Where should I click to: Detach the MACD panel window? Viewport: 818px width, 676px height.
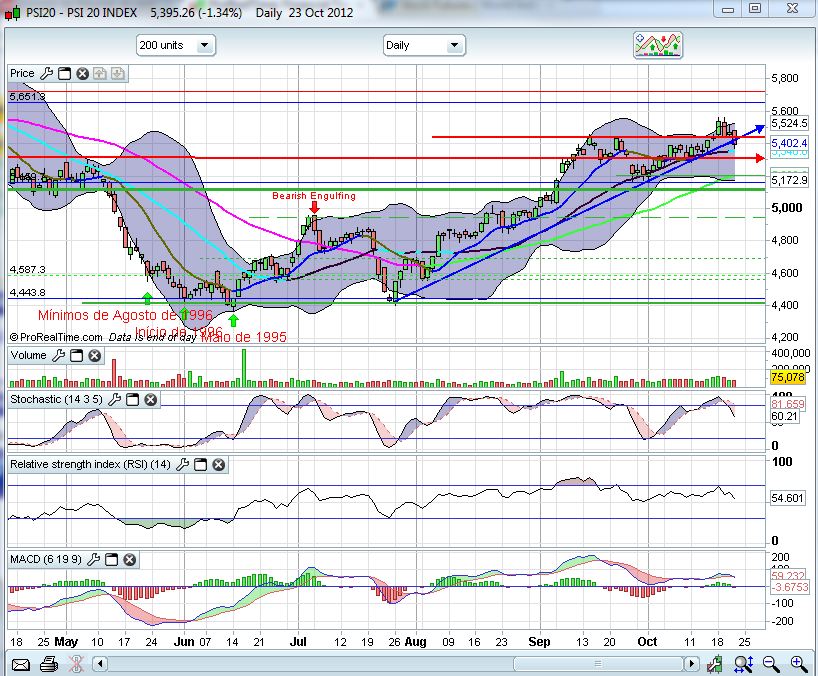click(x=112, y=560)
